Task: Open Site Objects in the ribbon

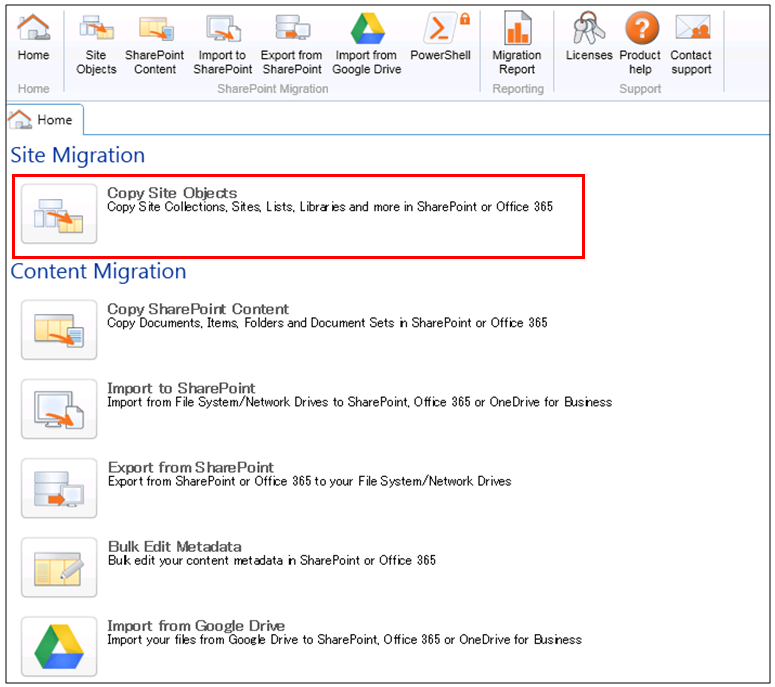Action: 96,44
